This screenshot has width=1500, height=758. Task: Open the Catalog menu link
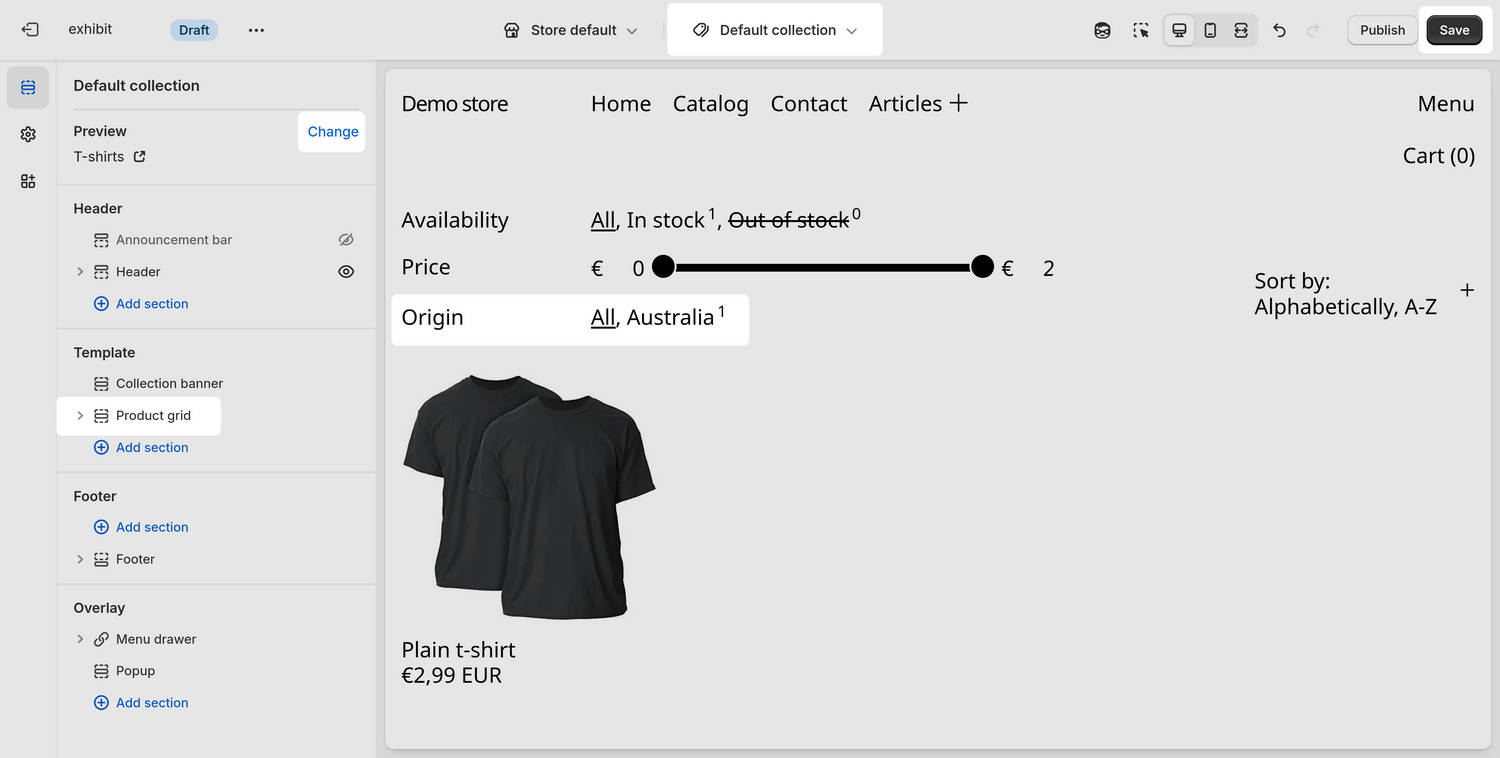tap(710, 104)
